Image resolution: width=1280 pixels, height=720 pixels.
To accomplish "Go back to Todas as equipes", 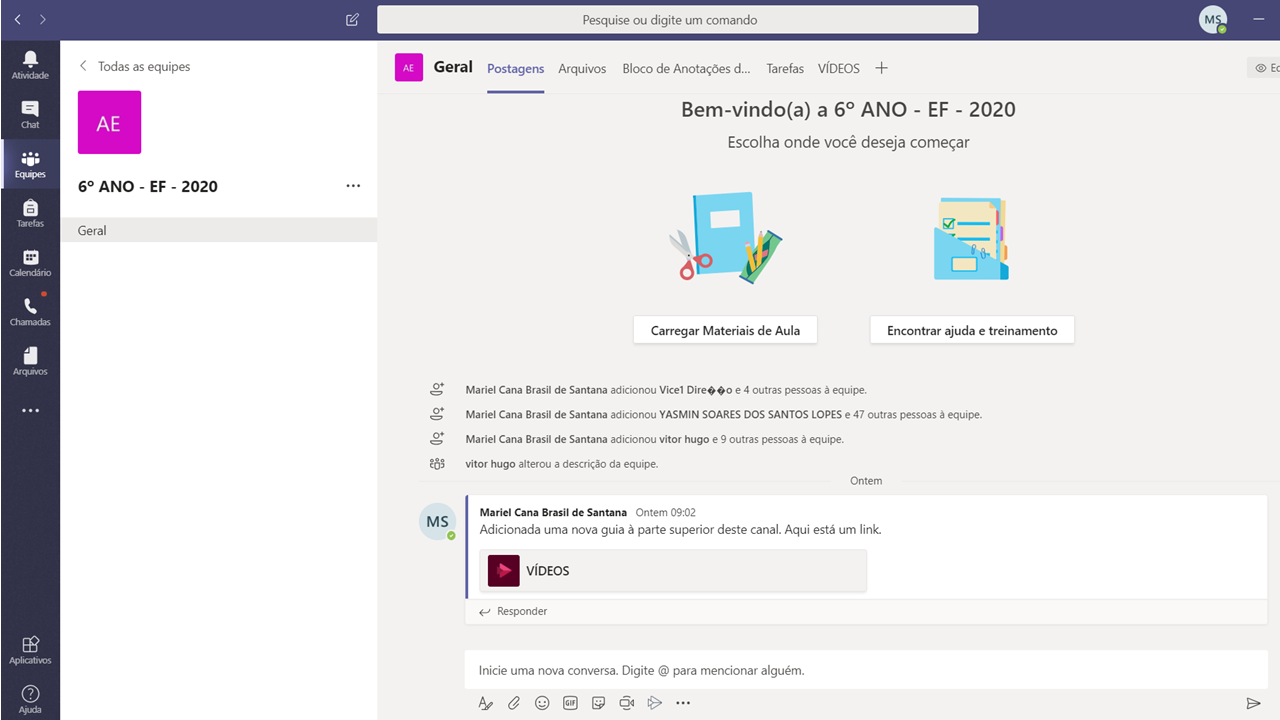I will pos(134,66).
